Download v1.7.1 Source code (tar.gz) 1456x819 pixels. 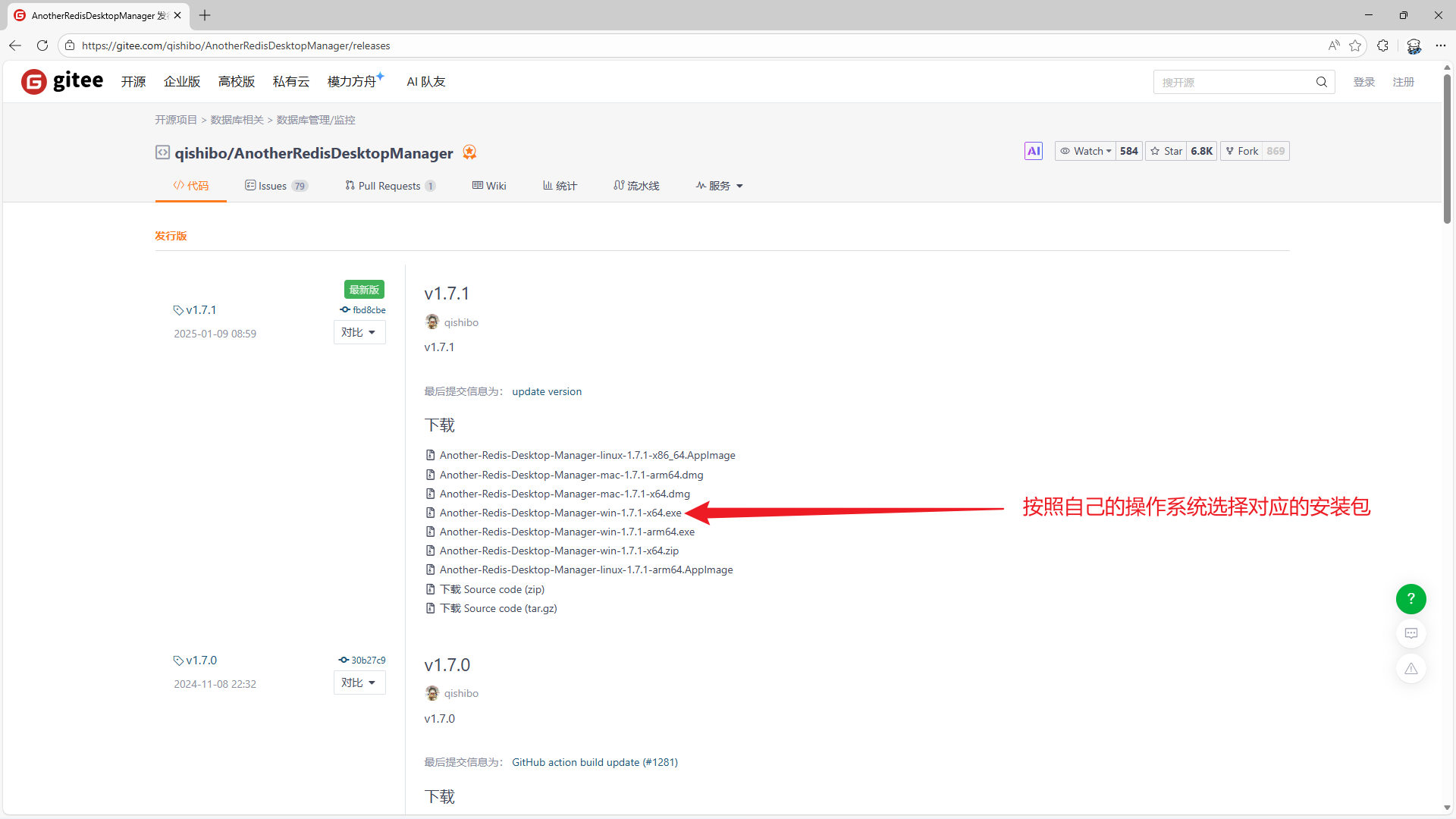coord(498,608)
